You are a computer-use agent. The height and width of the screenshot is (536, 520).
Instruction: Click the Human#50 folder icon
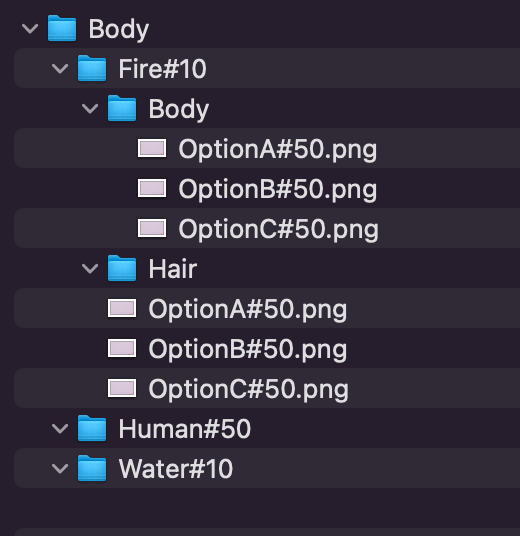(x=92, y=428)
